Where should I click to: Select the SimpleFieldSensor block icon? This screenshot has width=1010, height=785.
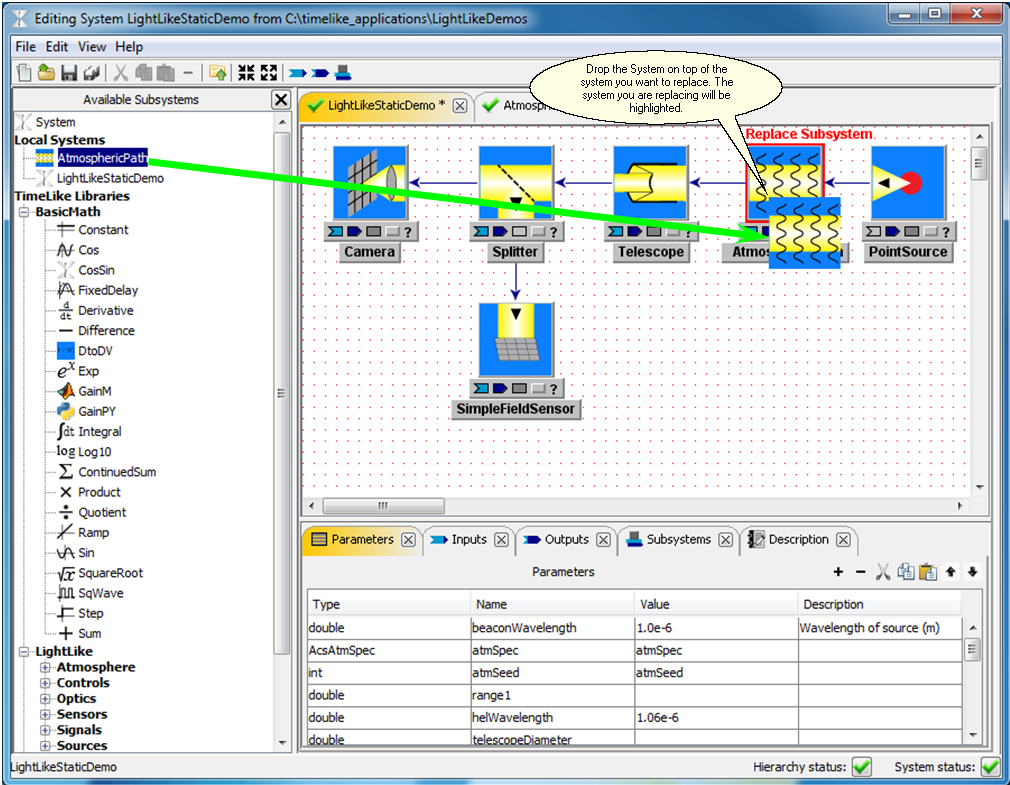pyautogui.click(x=516, y=339)
